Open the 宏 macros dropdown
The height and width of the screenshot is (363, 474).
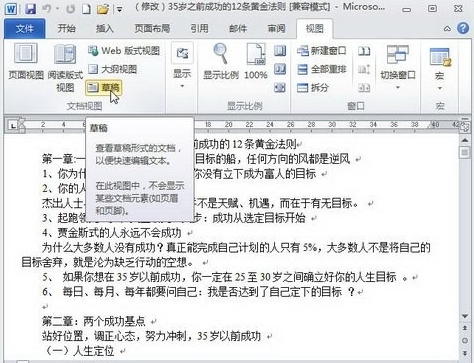click(x=440, y=68)
